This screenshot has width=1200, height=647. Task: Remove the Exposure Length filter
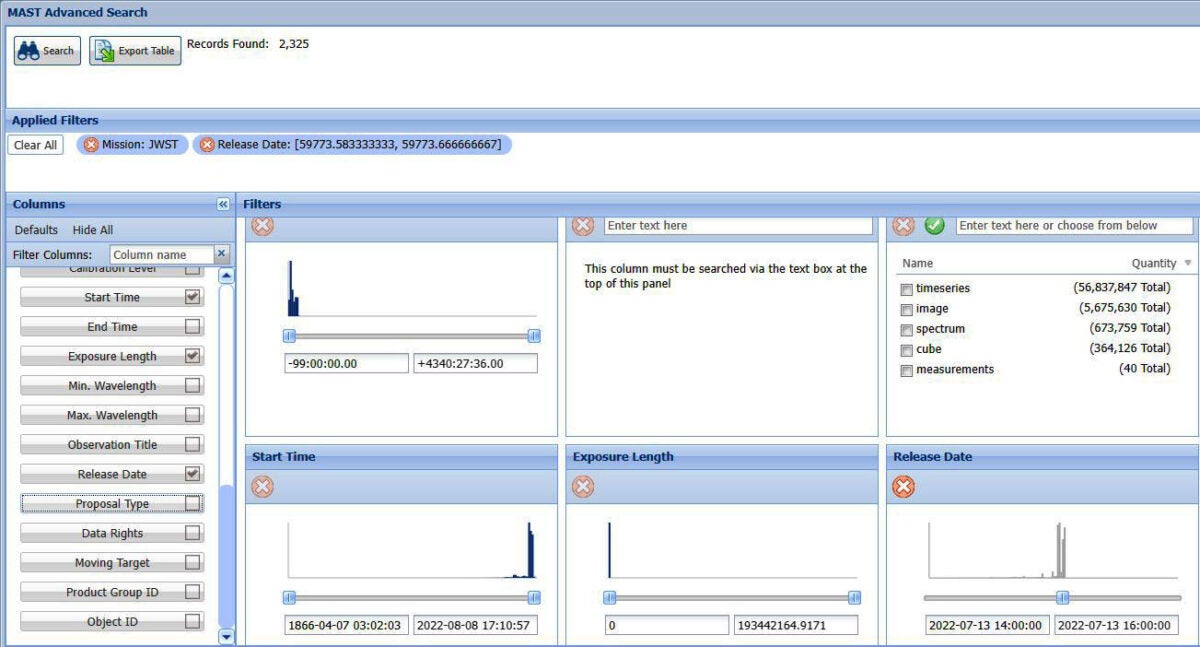[x=583, y=487]
